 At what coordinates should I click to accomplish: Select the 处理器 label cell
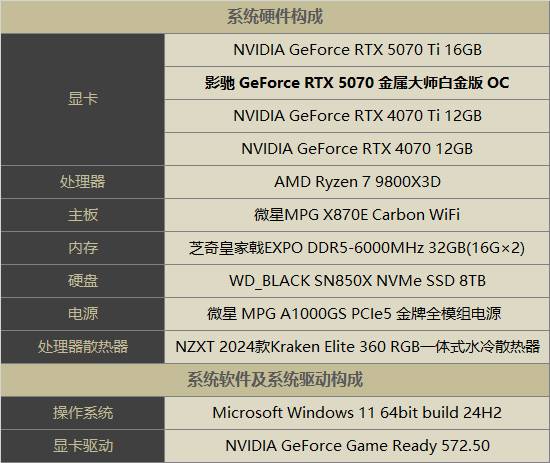point(82,182)
